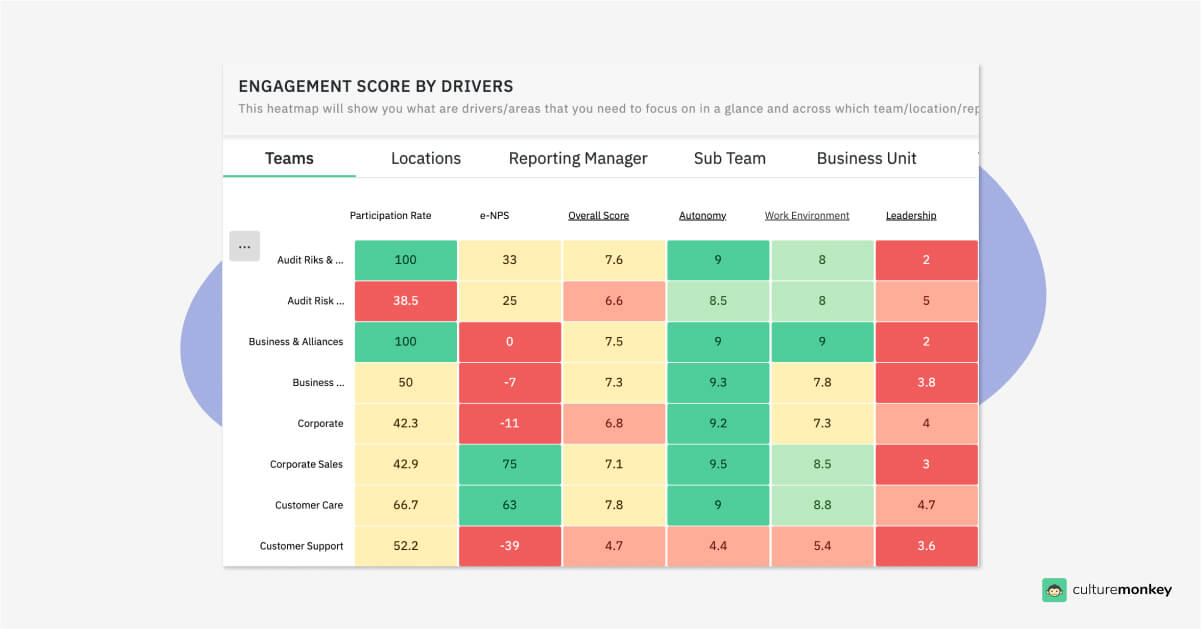The height and width of the screenshot is (629, 1201).
Task: Click the Autonomy cell showing 9.5
Action: click(x=718, y=464)
